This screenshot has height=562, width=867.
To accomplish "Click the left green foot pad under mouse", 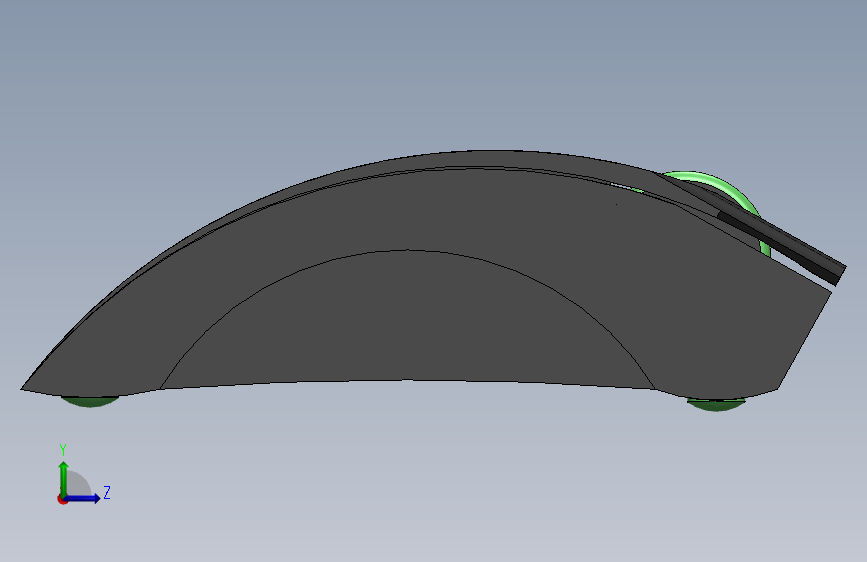I will click(90, 401).
